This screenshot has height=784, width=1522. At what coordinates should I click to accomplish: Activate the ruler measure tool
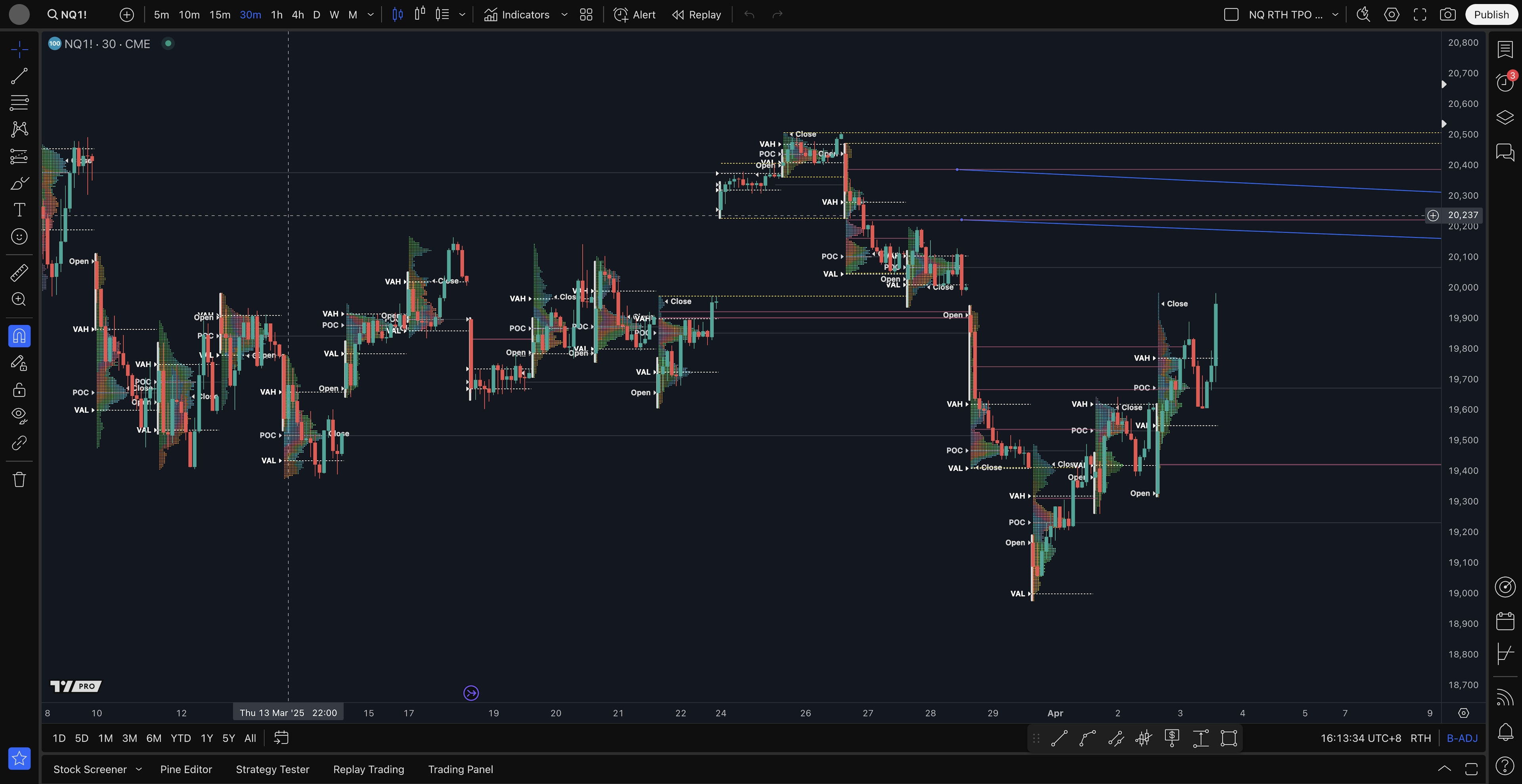tap(19, 273)
